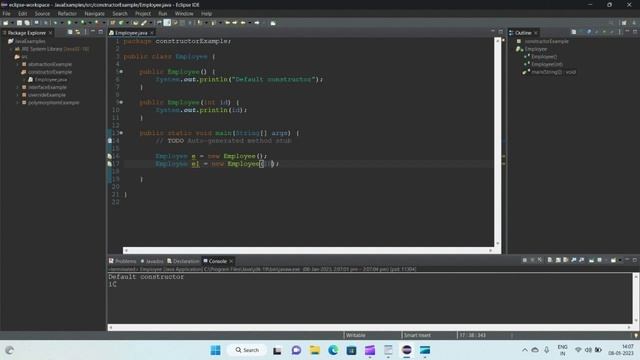Screen dimensions: 640x360
Task: Fold the Employee() constructor at line 5
Action: pos(121,72)
